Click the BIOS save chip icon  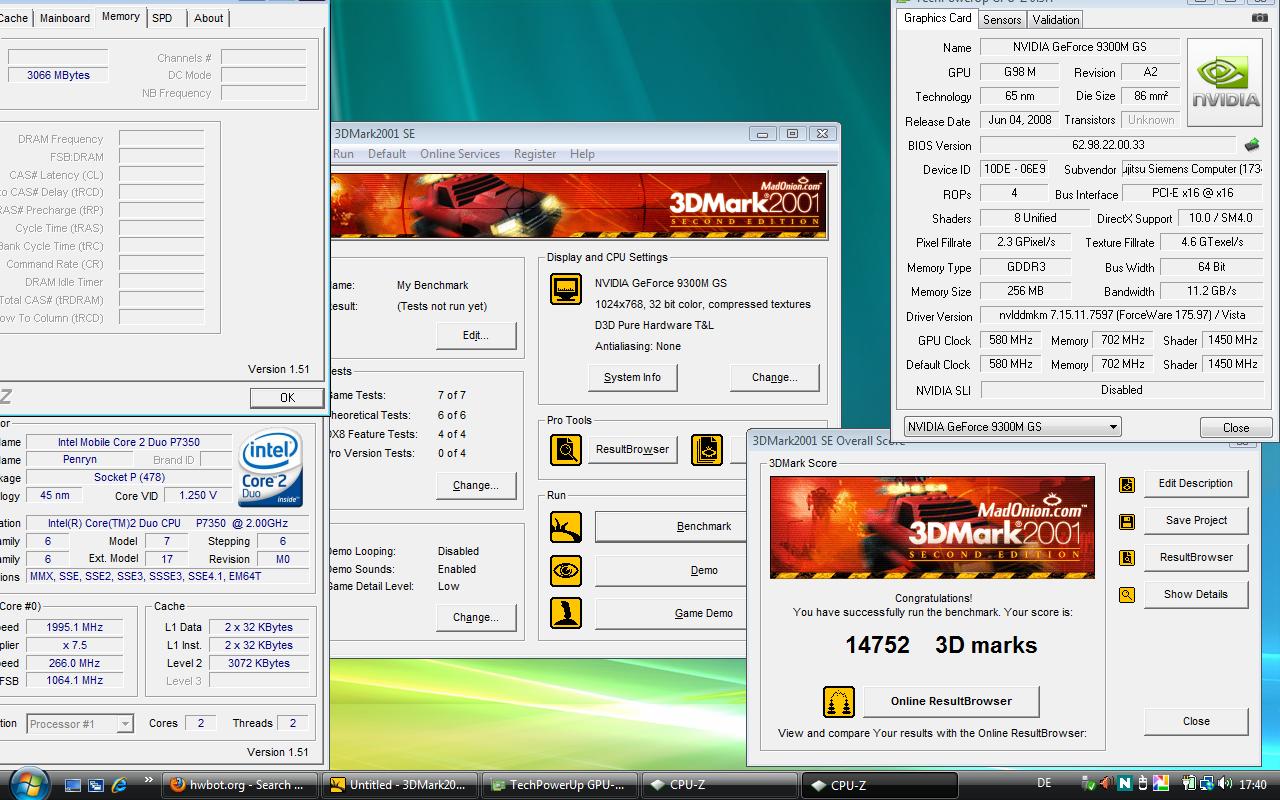pos(1251,145)
